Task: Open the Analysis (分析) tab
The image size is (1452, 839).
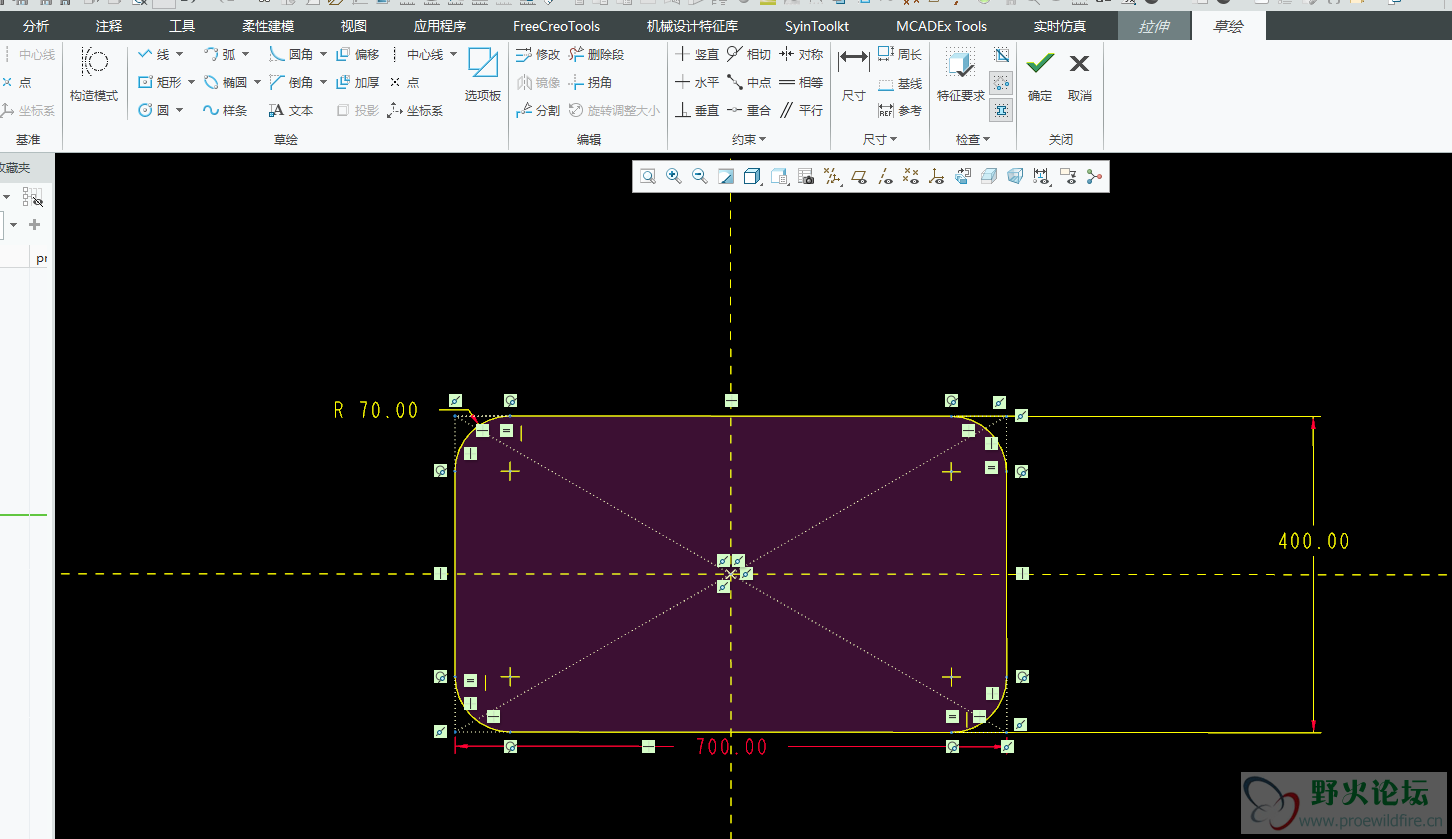Action: (36, 26)
